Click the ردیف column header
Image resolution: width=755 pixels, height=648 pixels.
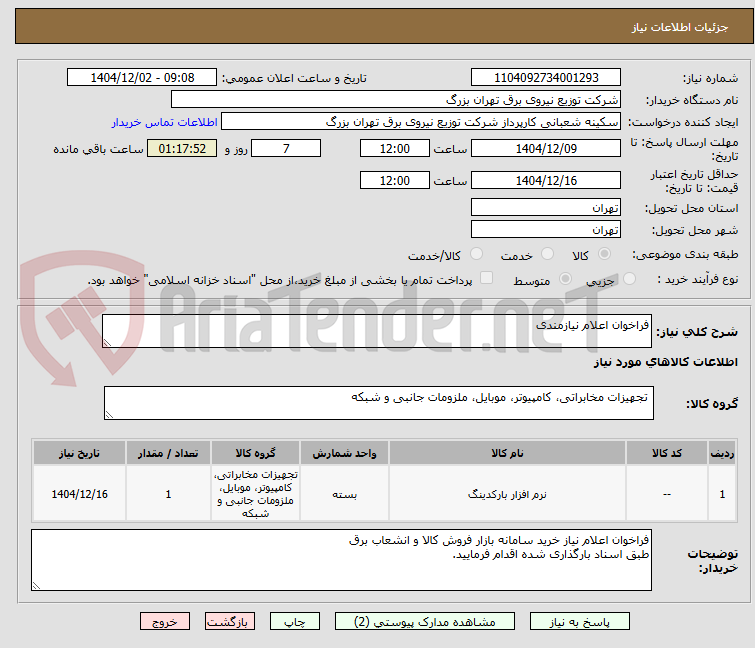(722, 453)
